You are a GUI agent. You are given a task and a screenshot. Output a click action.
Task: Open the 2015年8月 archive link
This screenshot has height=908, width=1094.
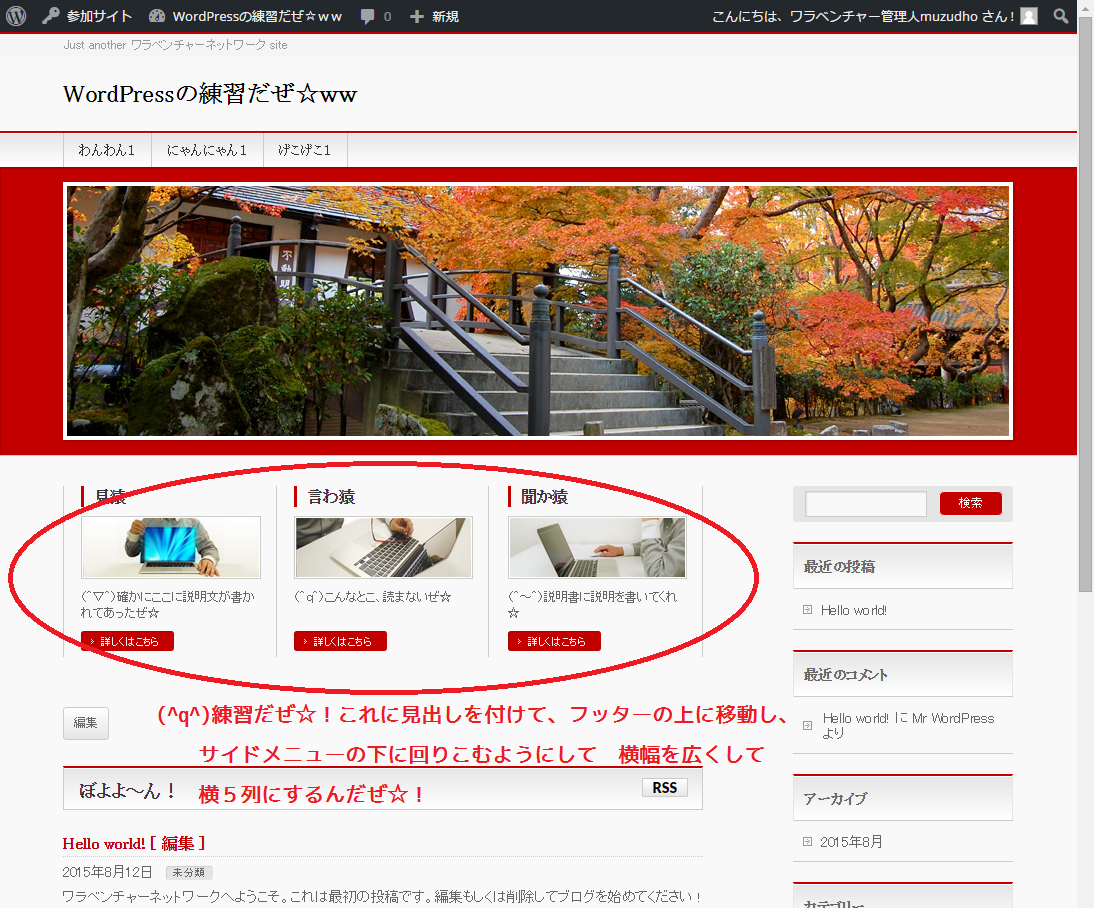(851, 842)
